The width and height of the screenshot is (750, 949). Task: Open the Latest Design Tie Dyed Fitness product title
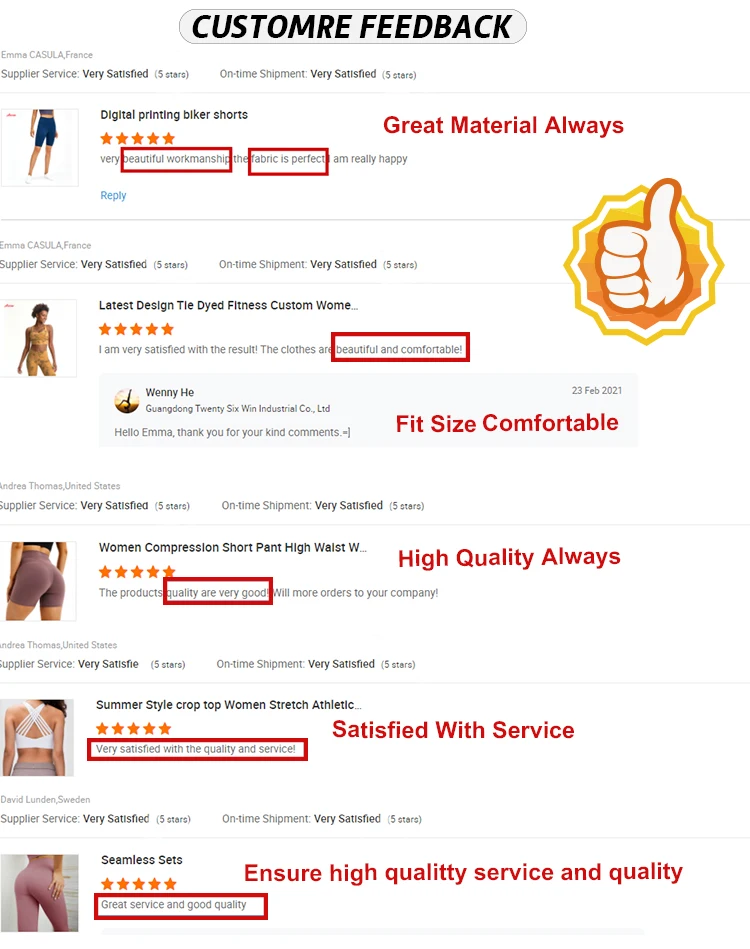[x=228, y=306]
